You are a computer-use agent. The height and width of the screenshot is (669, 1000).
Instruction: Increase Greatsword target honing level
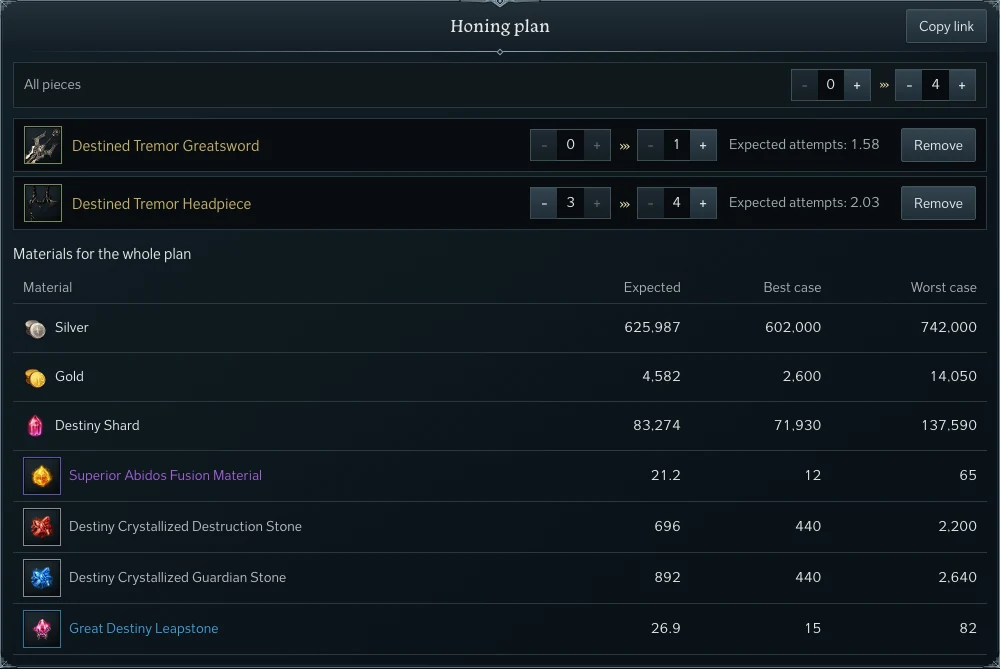click(x=703, y=145)
